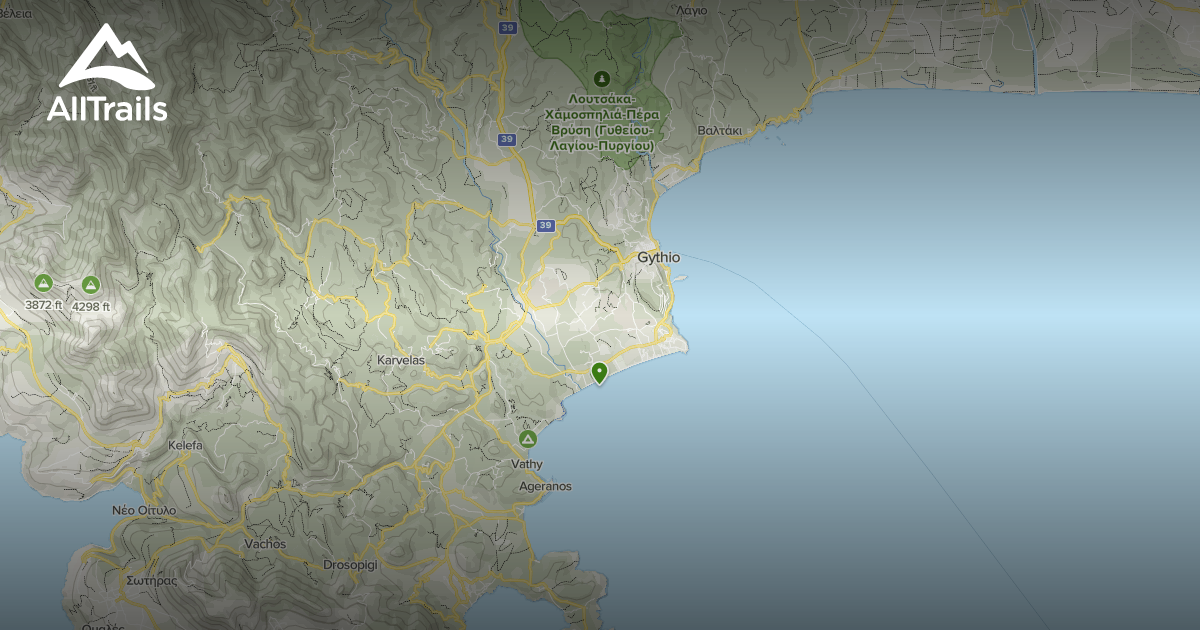Click the leftmost 39 highway shield

coord(506,140)
